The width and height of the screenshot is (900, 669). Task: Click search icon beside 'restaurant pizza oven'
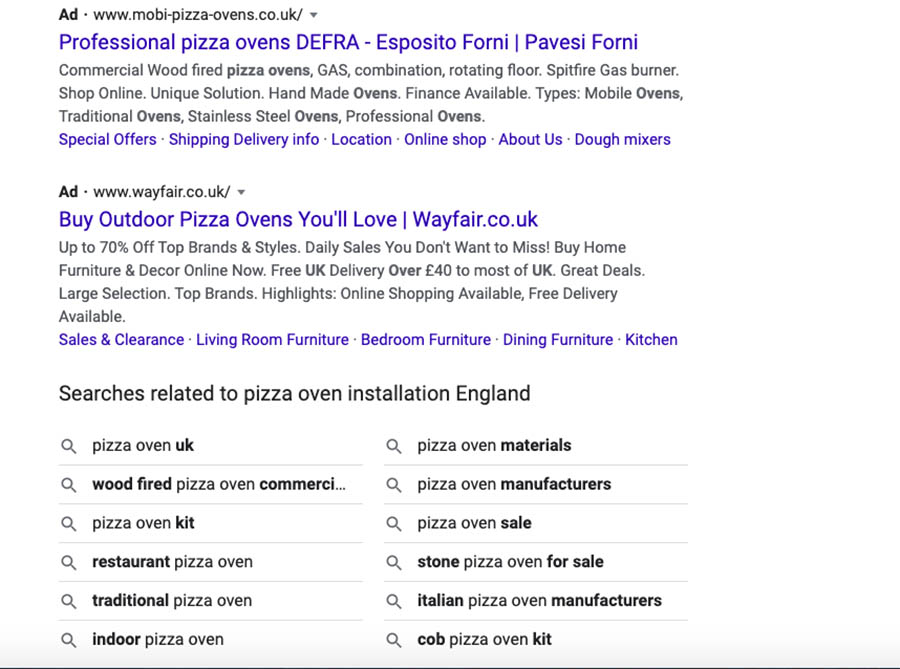[x=68, y=562]
